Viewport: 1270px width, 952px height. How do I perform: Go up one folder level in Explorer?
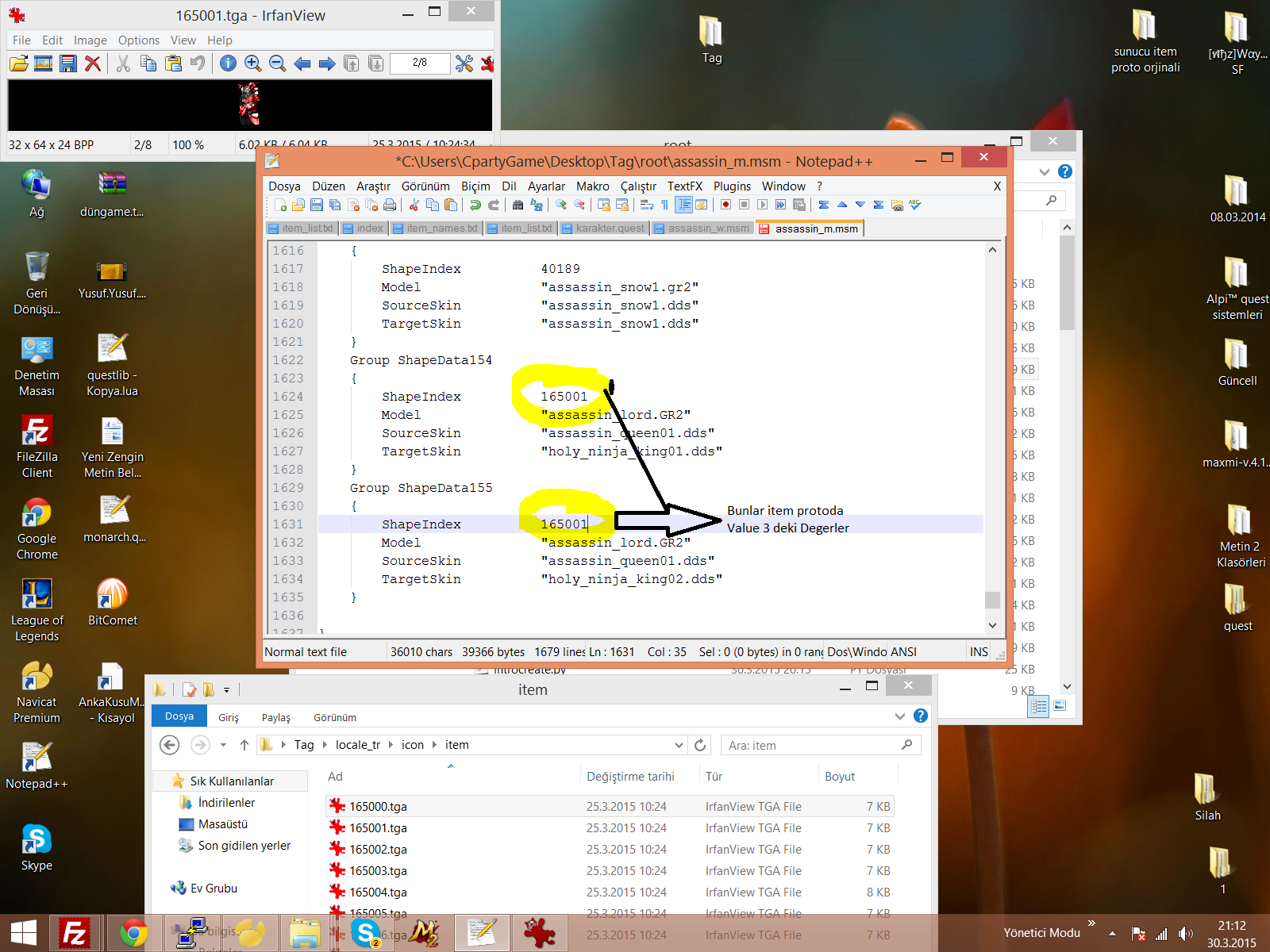coord(244,745)
